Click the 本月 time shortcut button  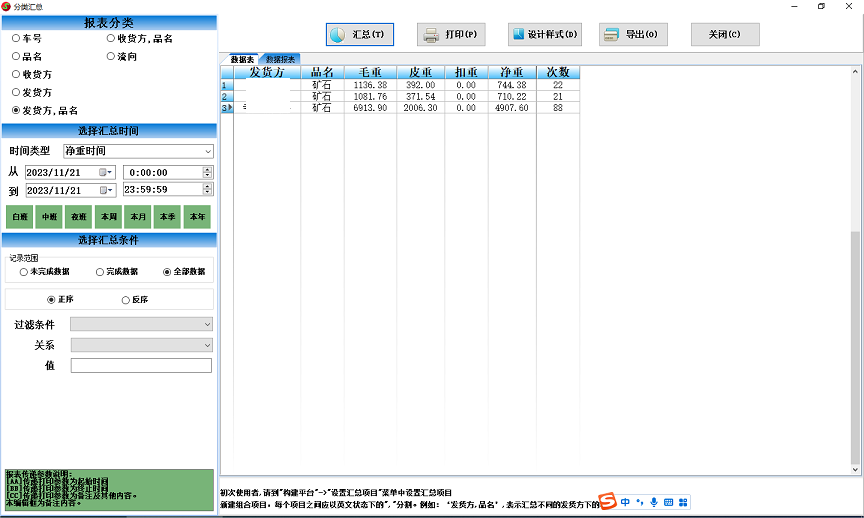[138, 217]
